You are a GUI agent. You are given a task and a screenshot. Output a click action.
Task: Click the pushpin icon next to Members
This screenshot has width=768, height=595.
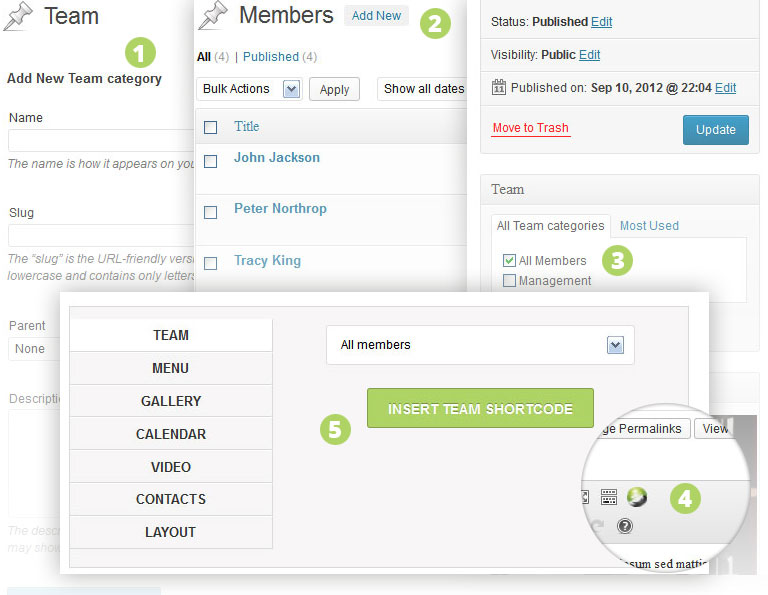[213, 16]
